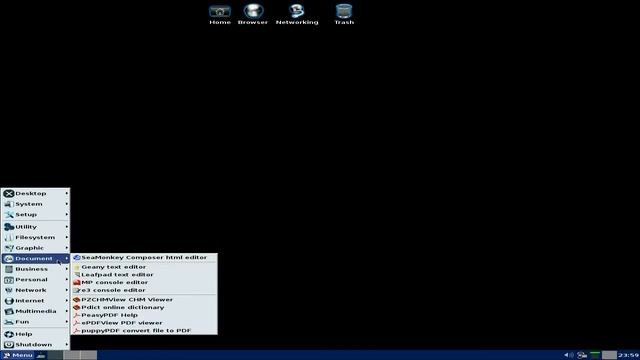Viewport: 640px width, 360px height.
Task: Open the Fun menu category
Action: [x=36, y=322]
